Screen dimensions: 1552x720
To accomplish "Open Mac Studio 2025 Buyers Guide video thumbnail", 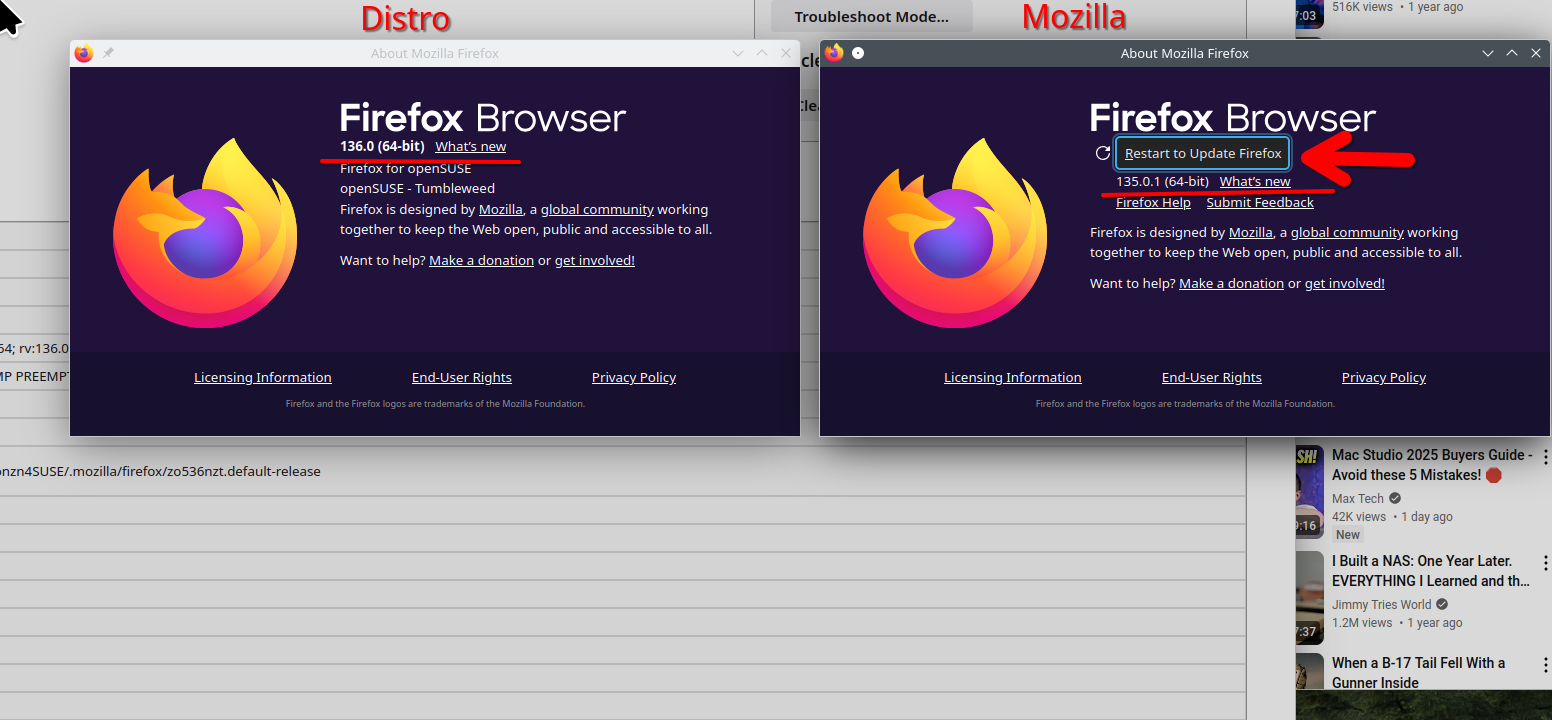I will click(1310, 491).
